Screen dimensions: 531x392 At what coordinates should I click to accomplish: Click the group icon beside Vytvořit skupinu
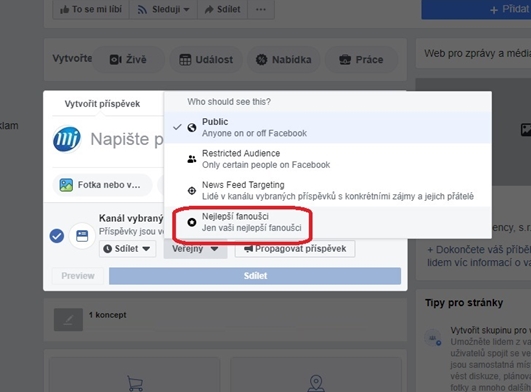(x=433, y=337)
